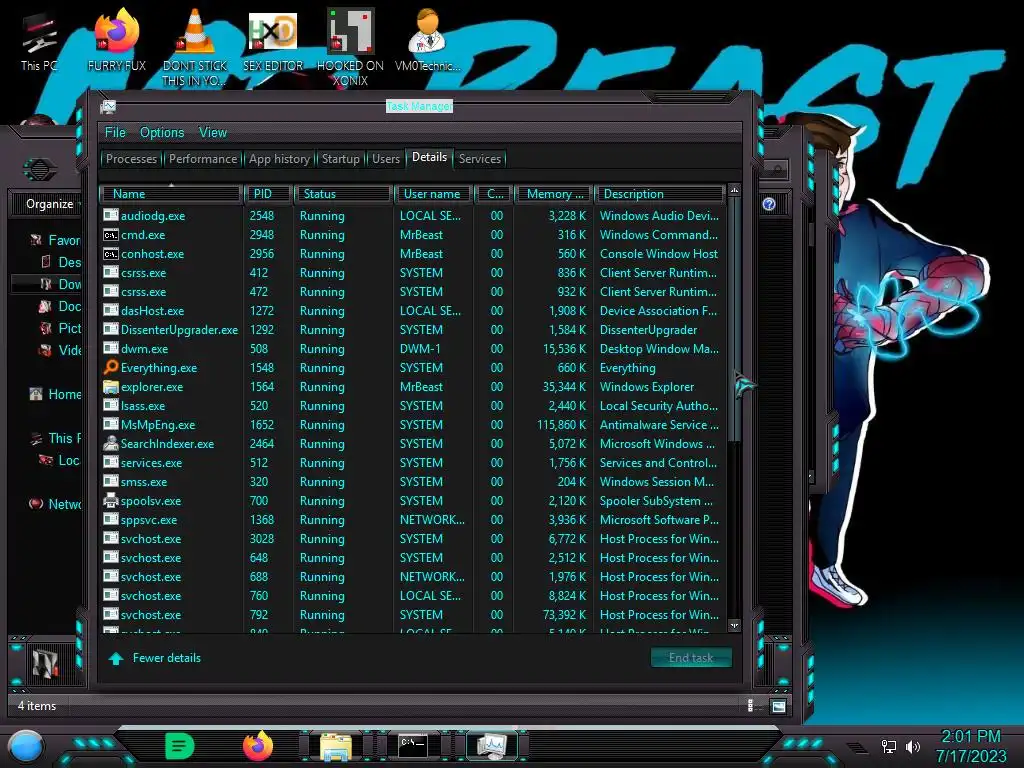This screenshot has height=768, width=1024.
Task: Switch to the Performance tab
Action: (203, 159)
